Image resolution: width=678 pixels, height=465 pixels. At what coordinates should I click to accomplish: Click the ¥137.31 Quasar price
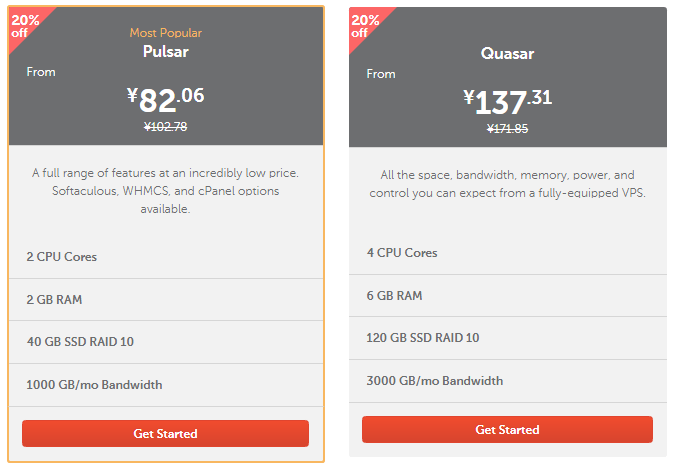point(507,102)
